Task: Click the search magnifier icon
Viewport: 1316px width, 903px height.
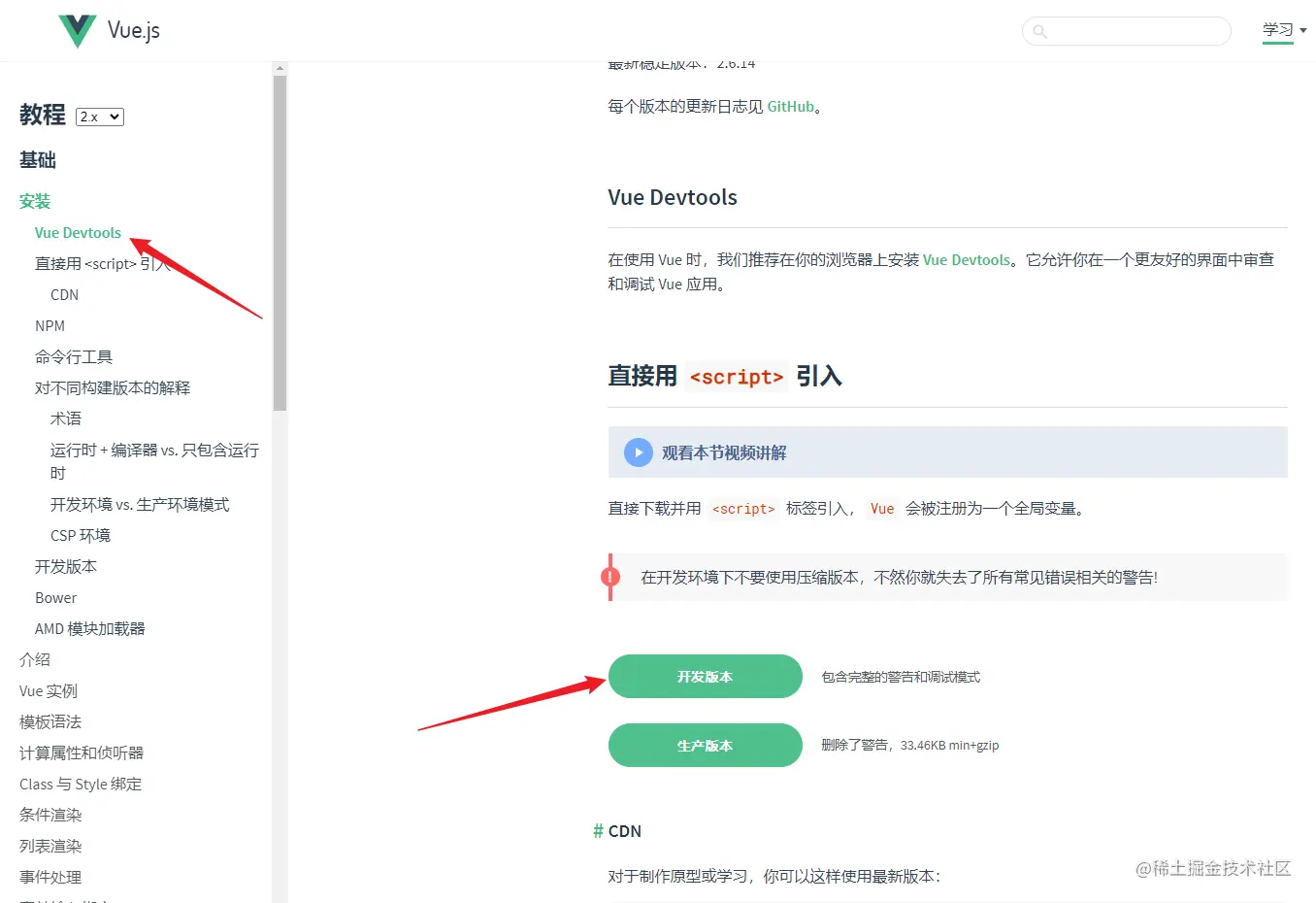Action: pyautogui.click(x=1039, y=31)
